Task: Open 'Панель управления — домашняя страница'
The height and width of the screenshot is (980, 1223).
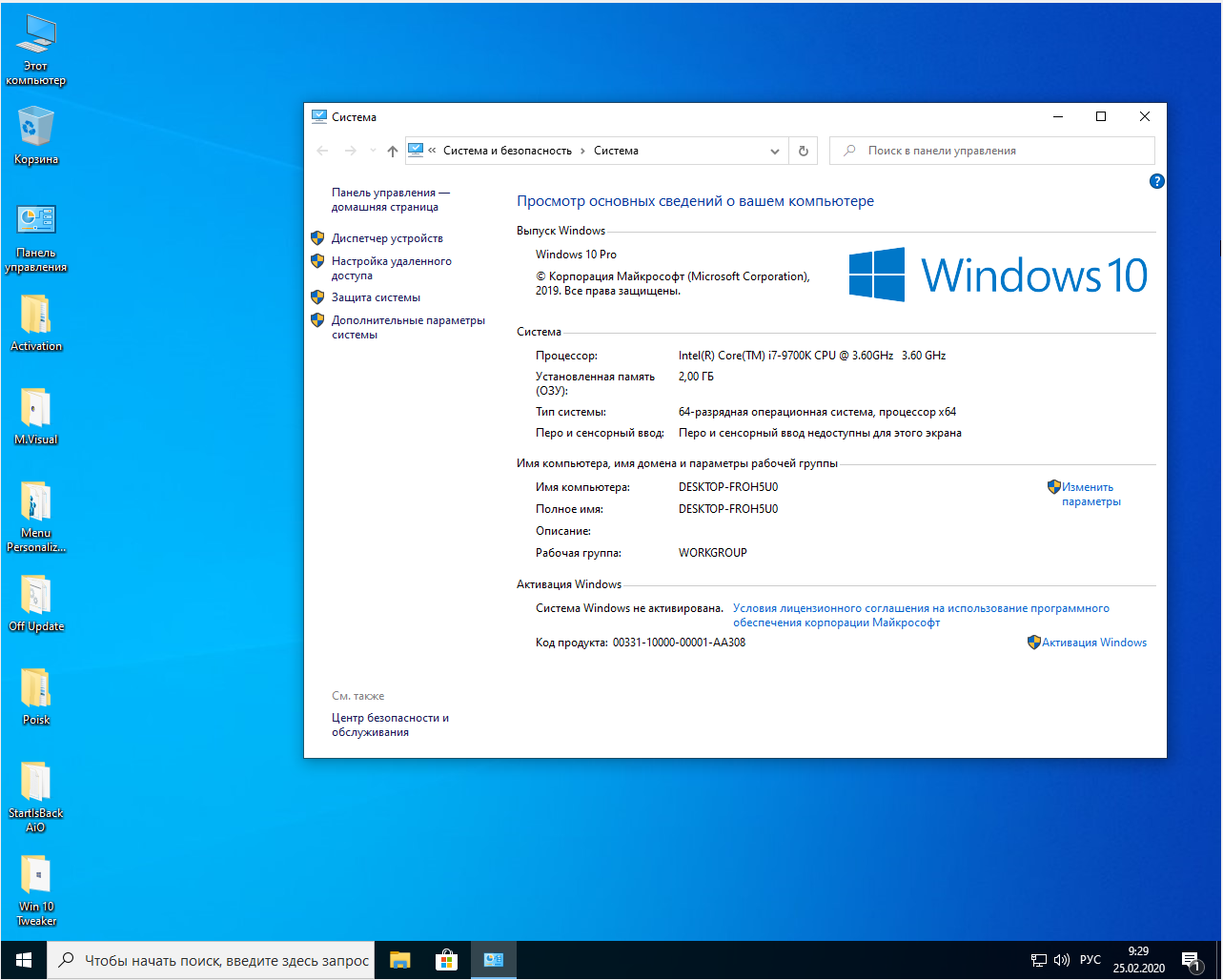Action: (x=391, y=199)
